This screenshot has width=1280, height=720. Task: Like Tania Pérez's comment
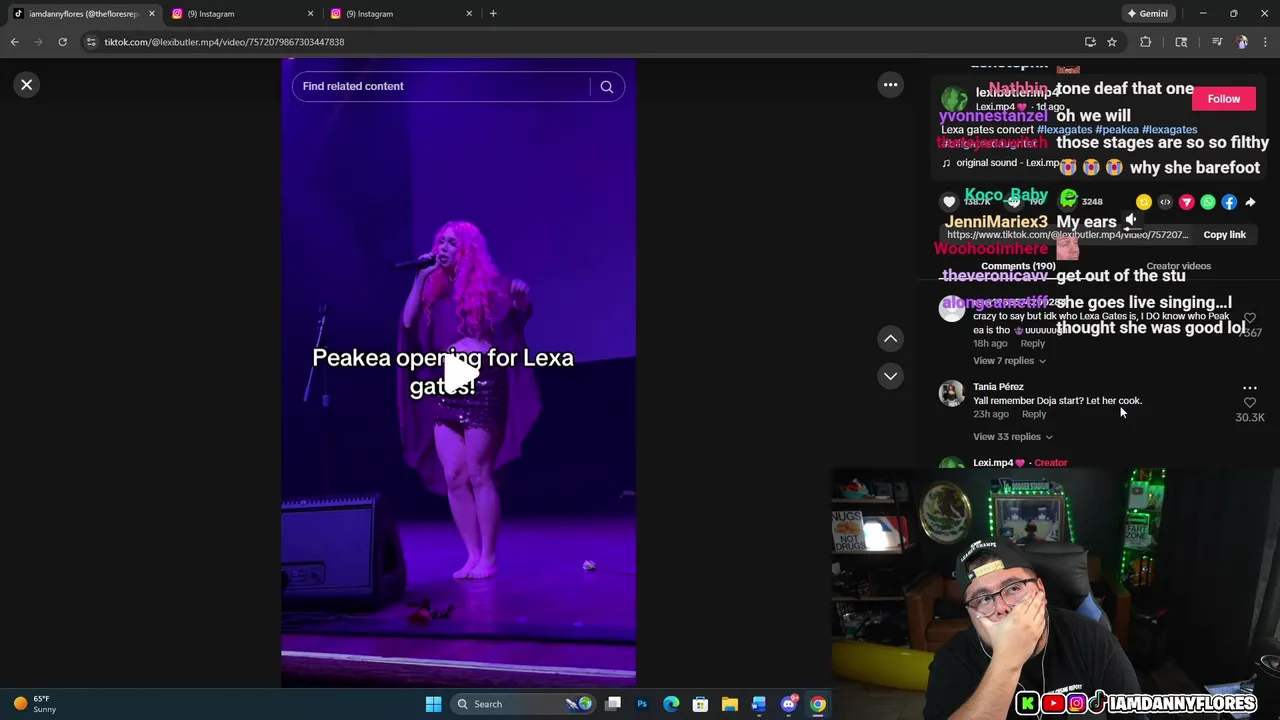1249,402
